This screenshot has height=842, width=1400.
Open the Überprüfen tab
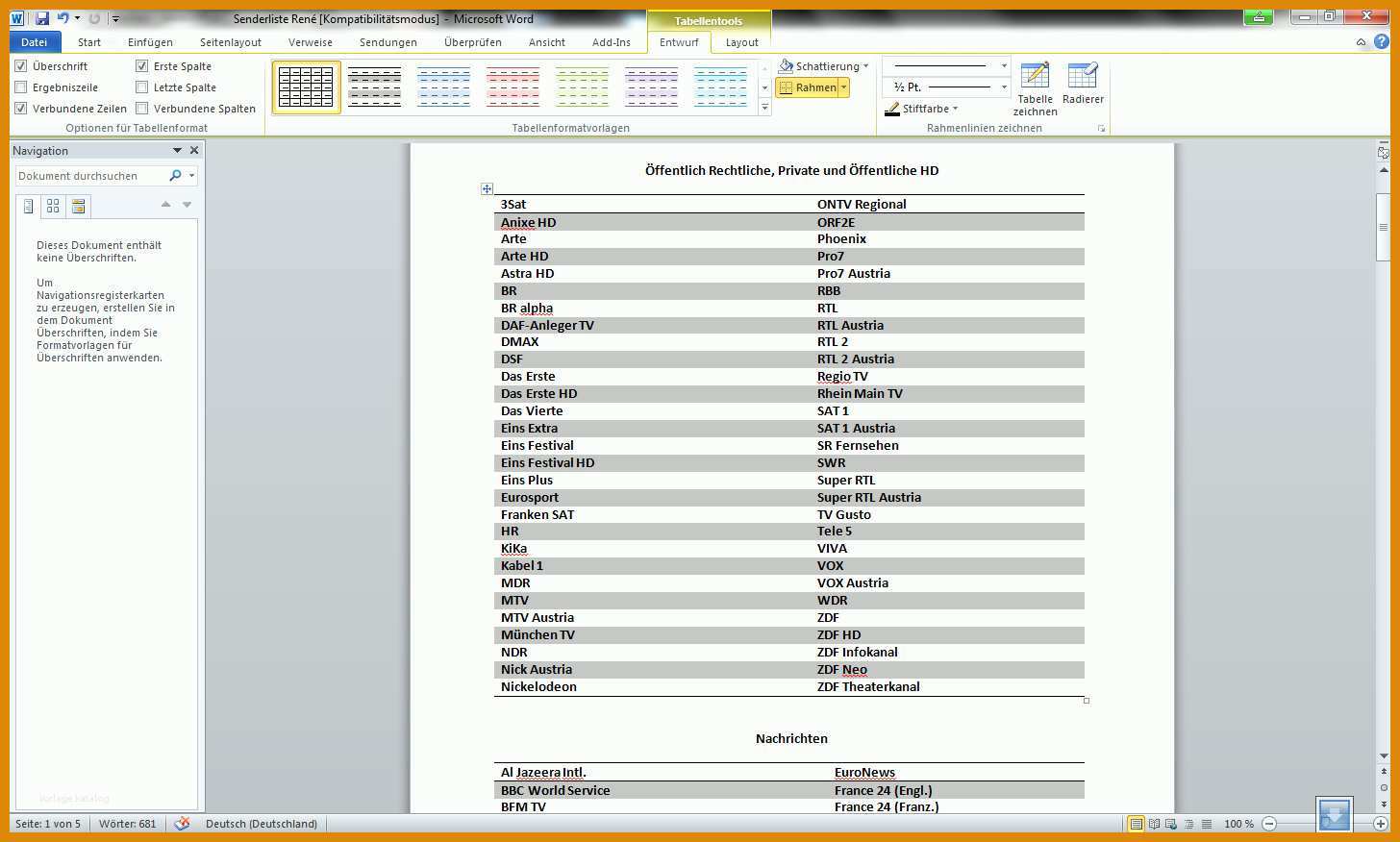(x=473, y=42)
